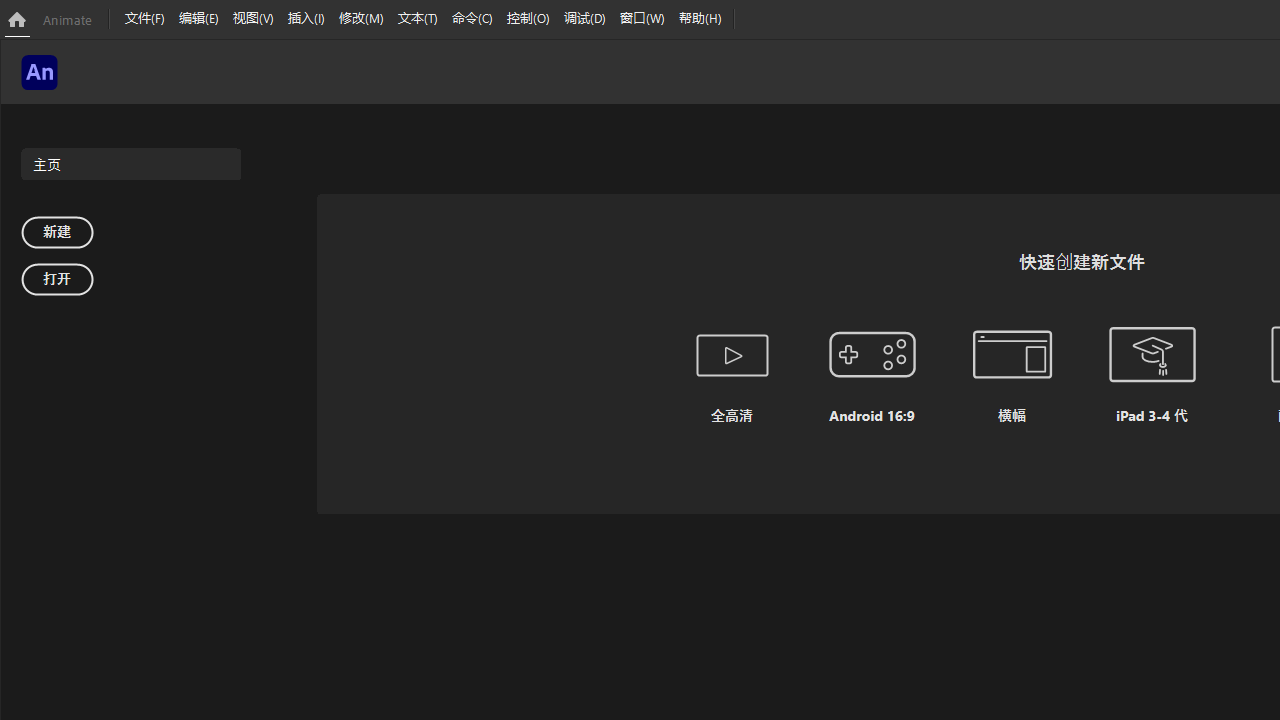
Task: Open the 命令(C) menu
Action: tap(472, 18)
